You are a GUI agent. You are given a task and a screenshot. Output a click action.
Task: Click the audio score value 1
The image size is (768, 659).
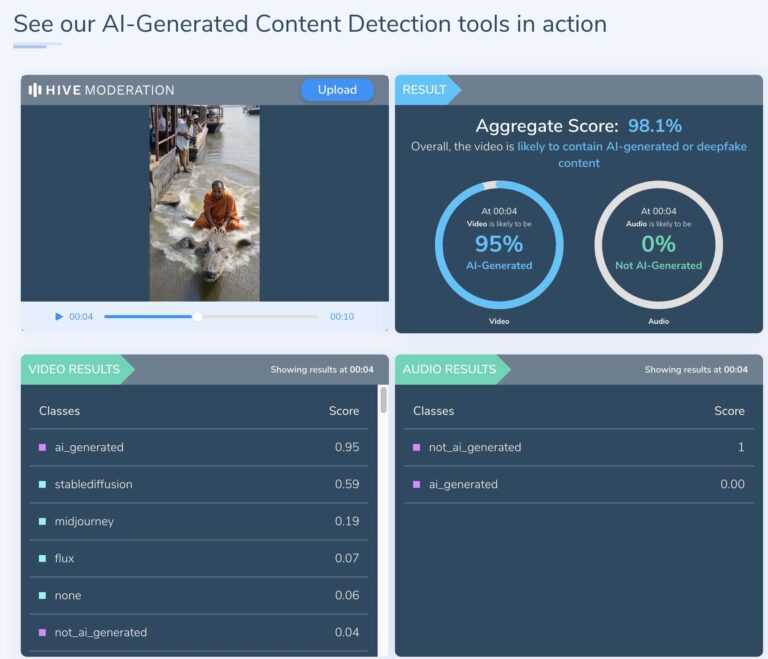[x=741, y=447]
